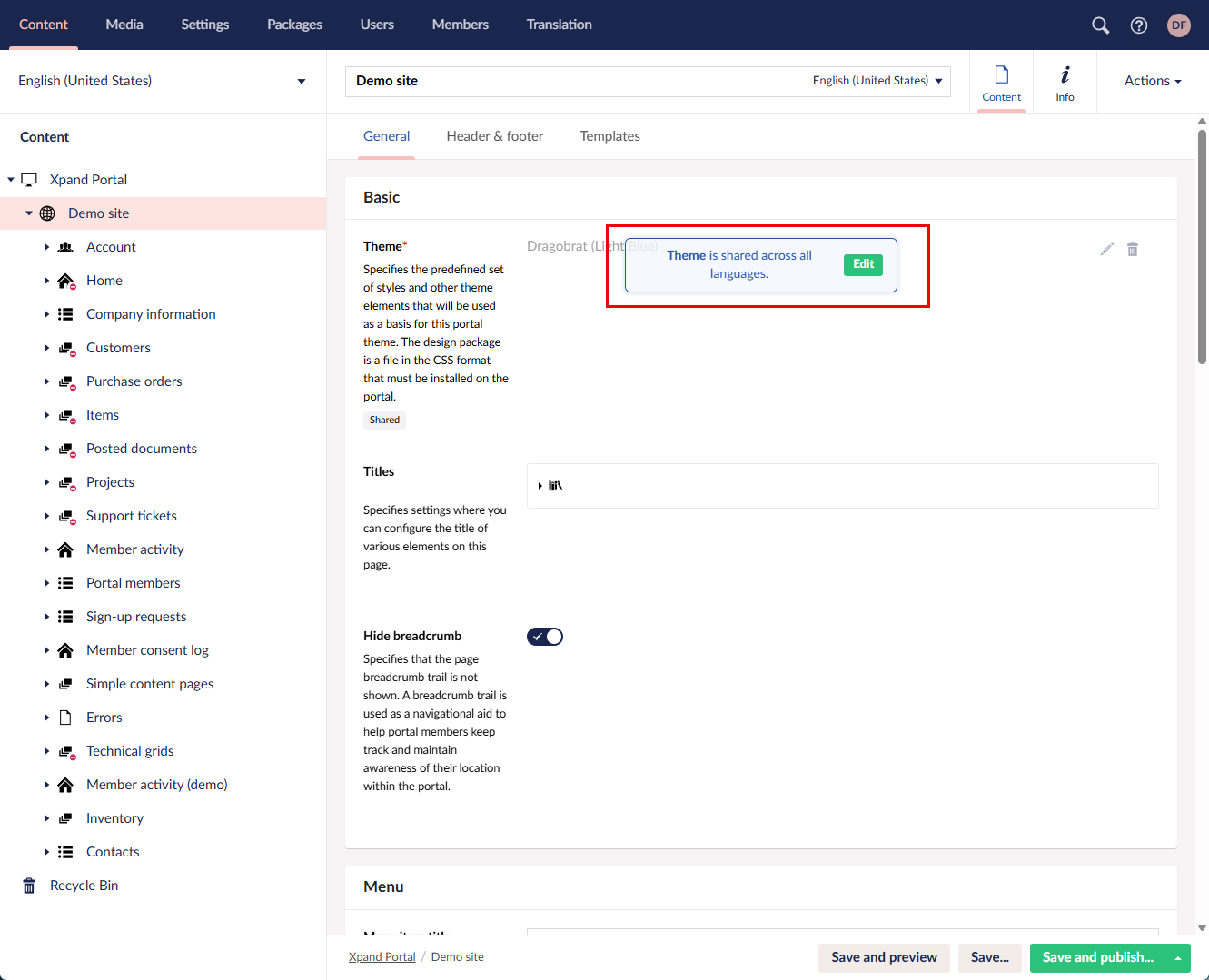Collapse the Demo site tree node
The height and width of the screenshot is (980, 1209).
pos(29,213)
